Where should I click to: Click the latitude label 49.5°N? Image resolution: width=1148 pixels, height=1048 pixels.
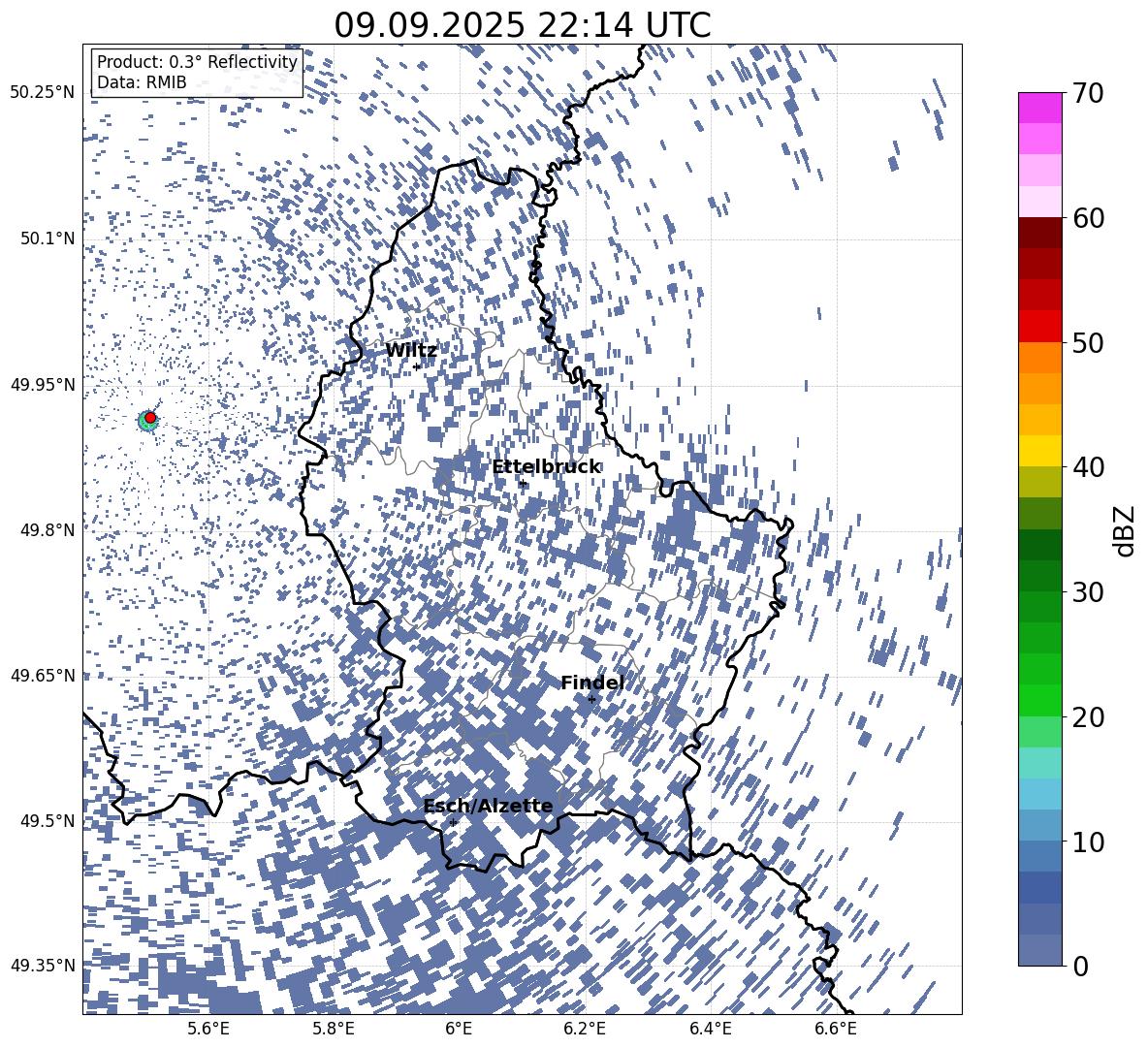pos(47,820)
